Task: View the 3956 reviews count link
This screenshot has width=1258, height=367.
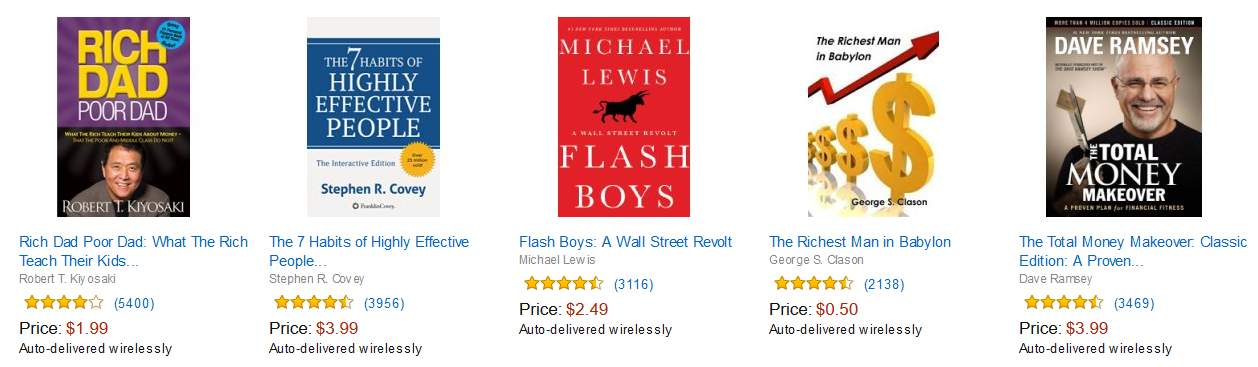Action: [x=384, y=303]
